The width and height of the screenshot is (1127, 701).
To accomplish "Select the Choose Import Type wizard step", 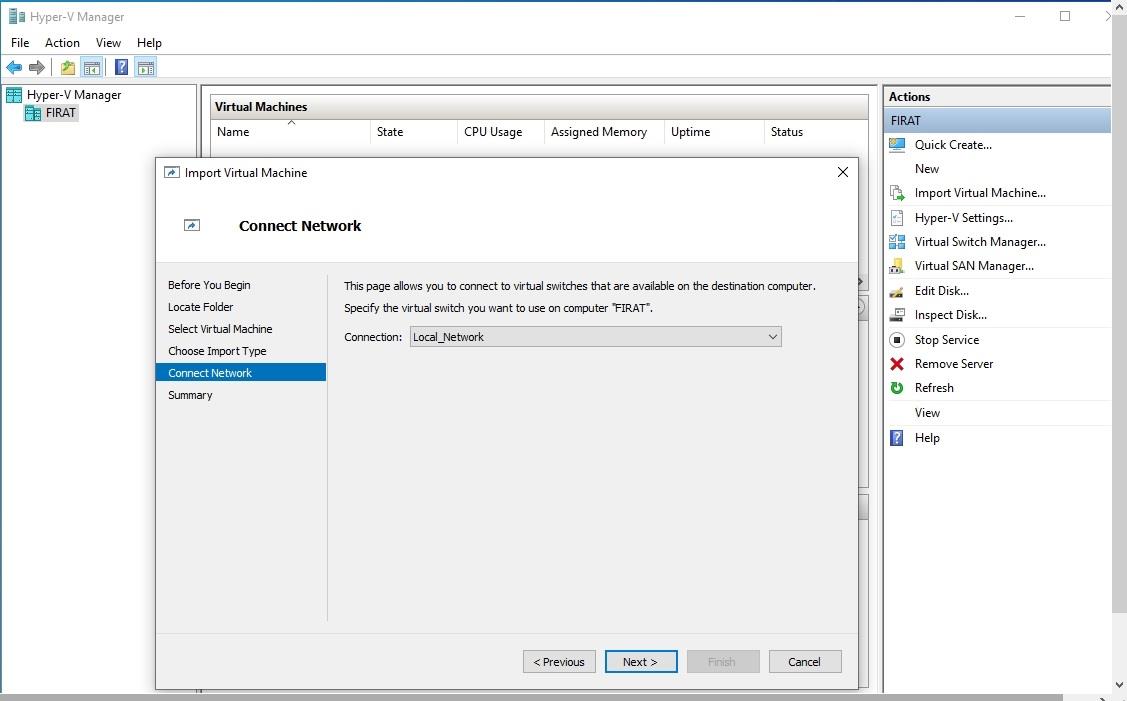I will click(217, 352).
